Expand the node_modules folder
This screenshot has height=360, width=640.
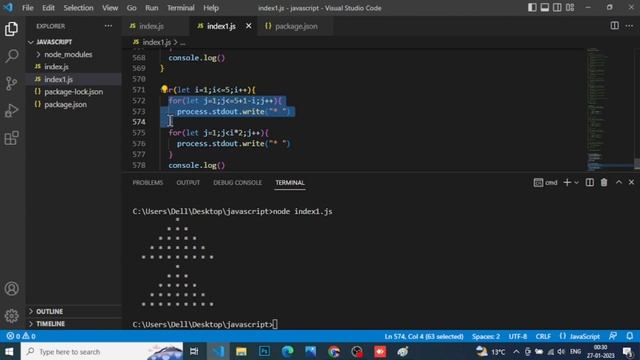tap(73, 54)
